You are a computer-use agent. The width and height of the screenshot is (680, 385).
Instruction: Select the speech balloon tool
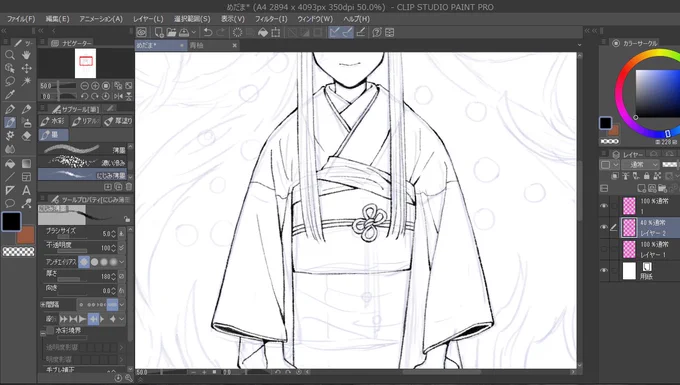10,203
